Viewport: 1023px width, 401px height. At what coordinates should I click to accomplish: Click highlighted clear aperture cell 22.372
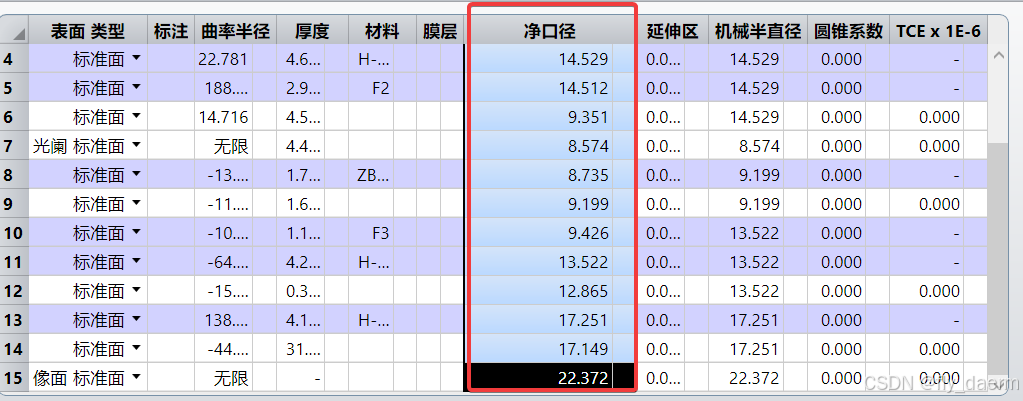[x=542, y=378]
